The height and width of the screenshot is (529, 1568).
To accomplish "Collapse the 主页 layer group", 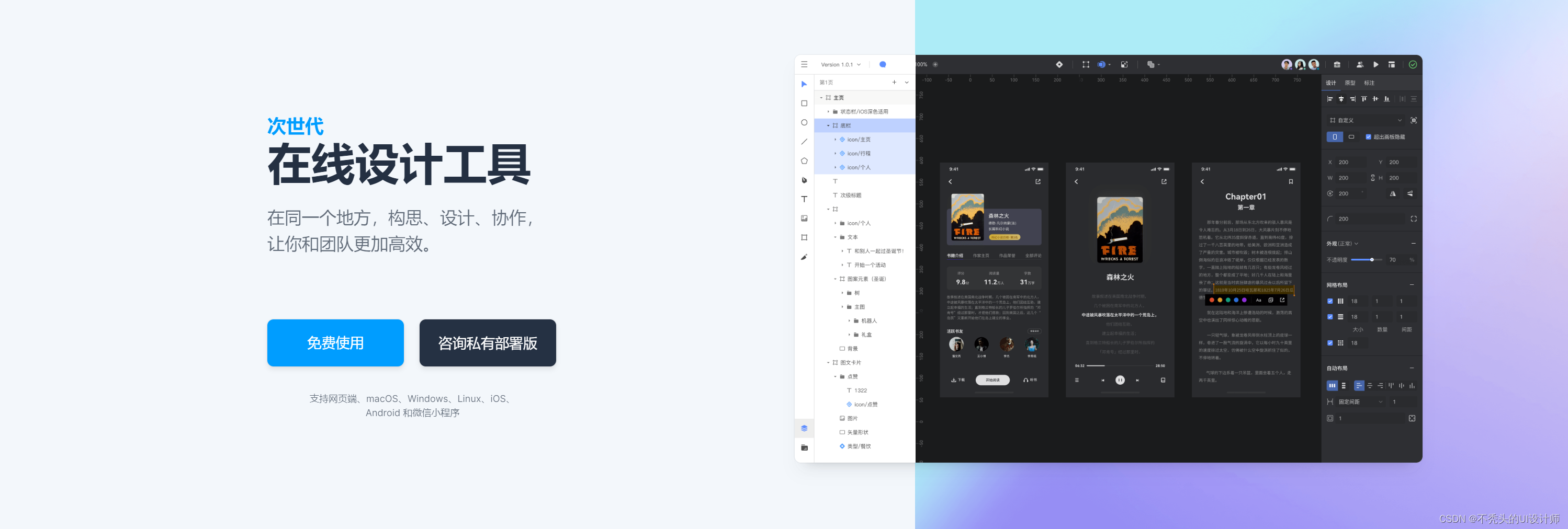I will point(821,98).
